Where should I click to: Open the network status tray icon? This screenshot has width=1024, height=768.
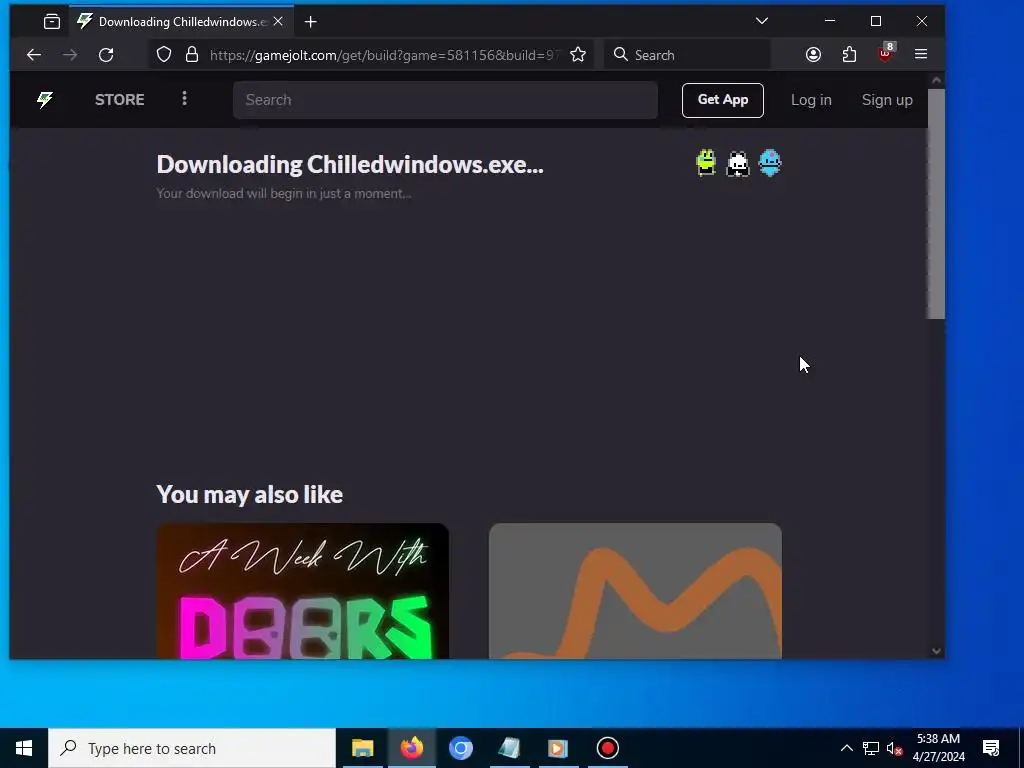pyautogui.click(x=871, y=748)
